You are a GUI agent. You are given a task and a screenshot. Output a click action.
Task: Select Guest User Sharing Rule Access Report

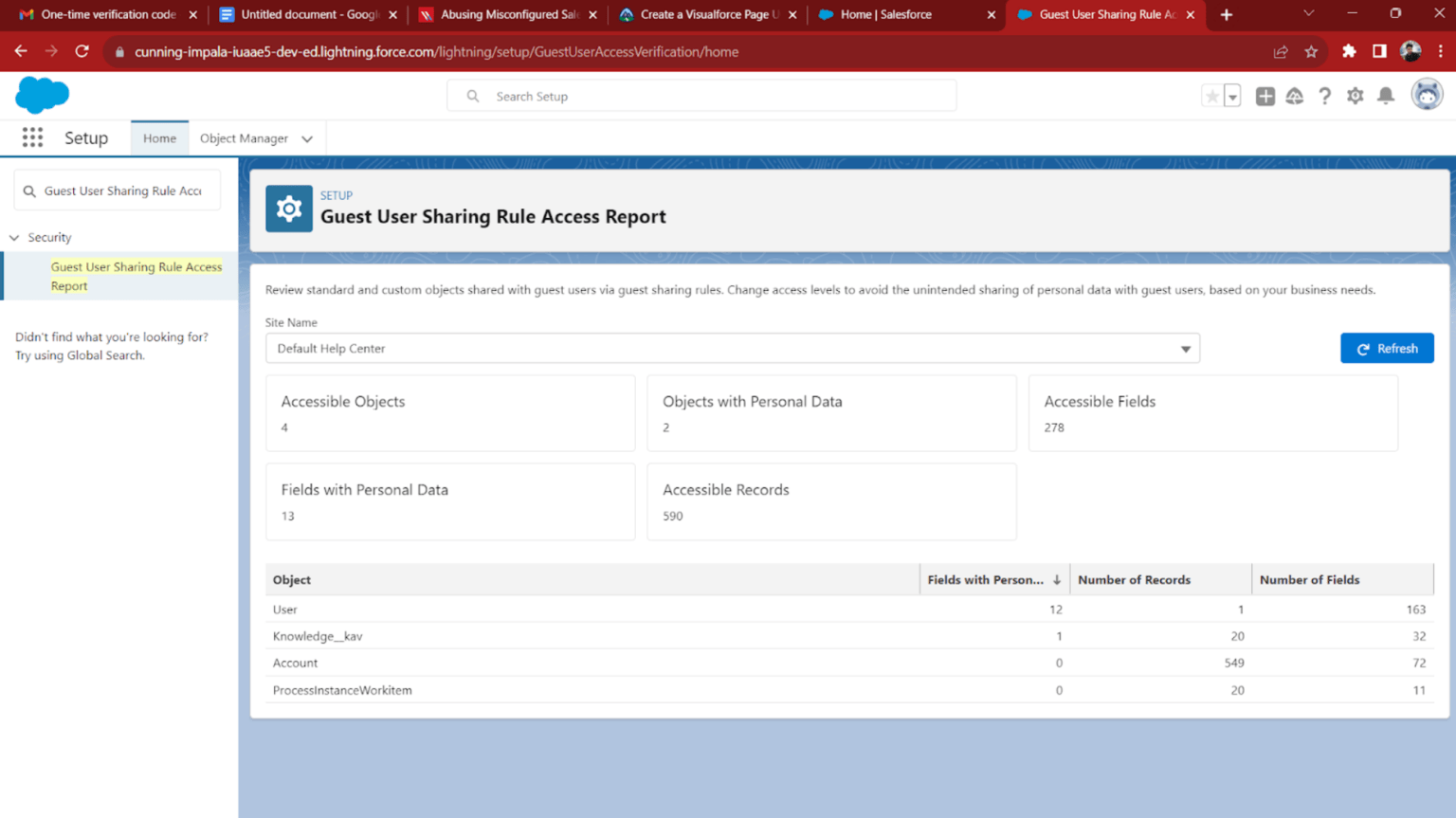coord(136,276)
